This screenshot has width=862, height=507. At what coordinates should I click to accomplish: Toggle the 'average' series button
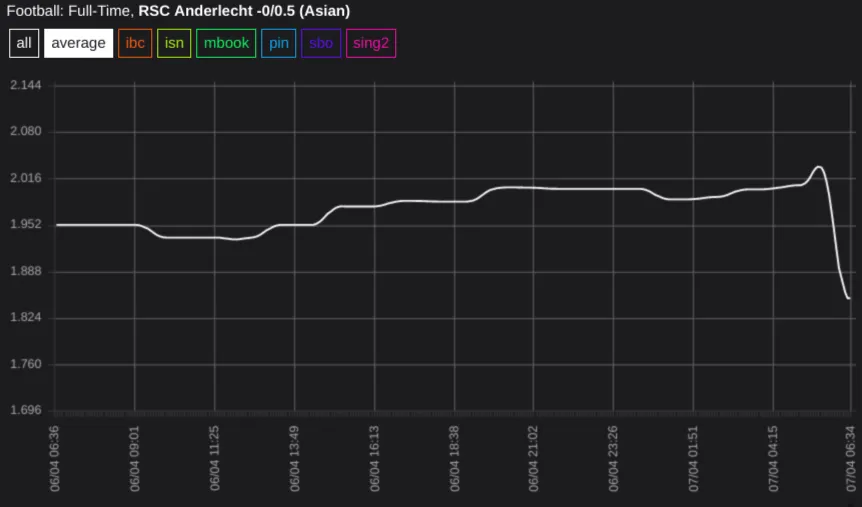coord(78,43)
